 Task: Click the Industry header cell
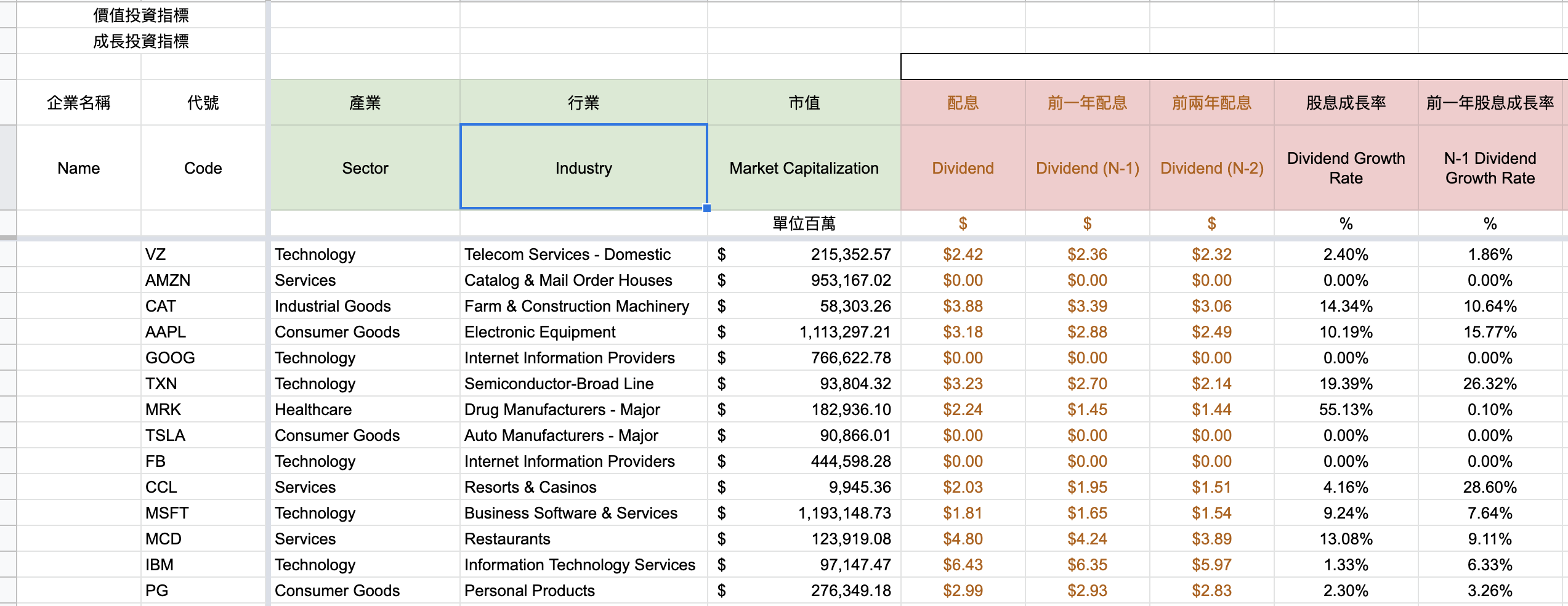(583, 168)
